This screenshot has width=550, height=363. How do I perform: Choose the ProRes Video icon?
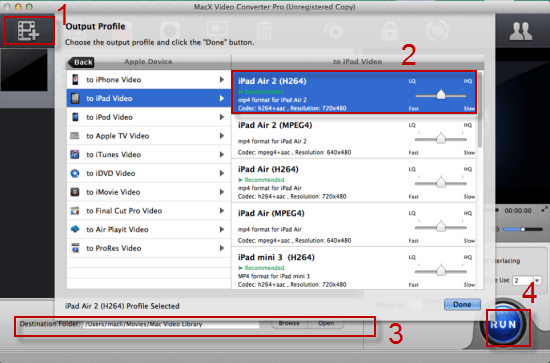(x=75, y=248)
